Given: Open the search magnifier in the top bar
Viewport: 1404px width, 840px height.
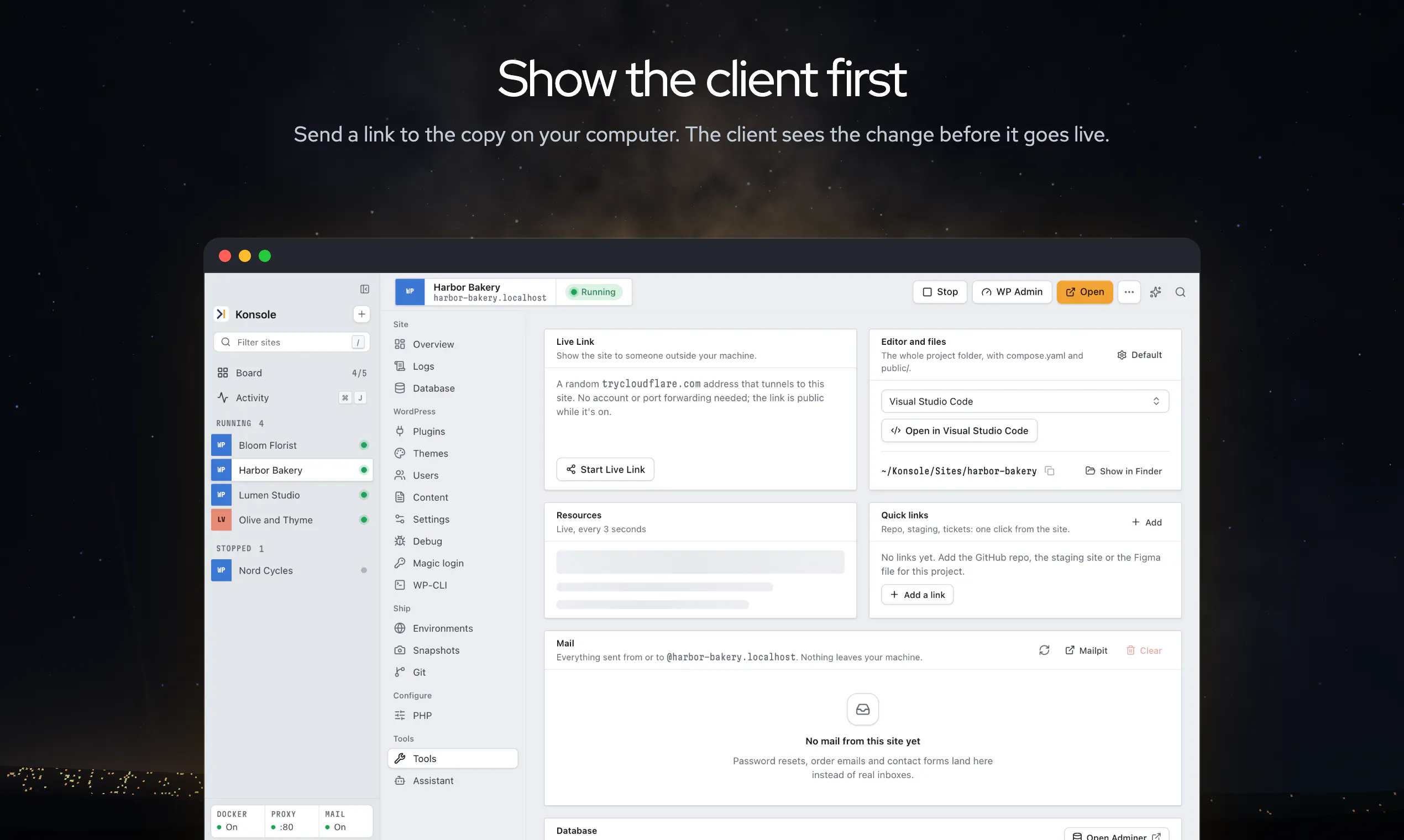Looking at the screenshot, I should pos(1180,292).
